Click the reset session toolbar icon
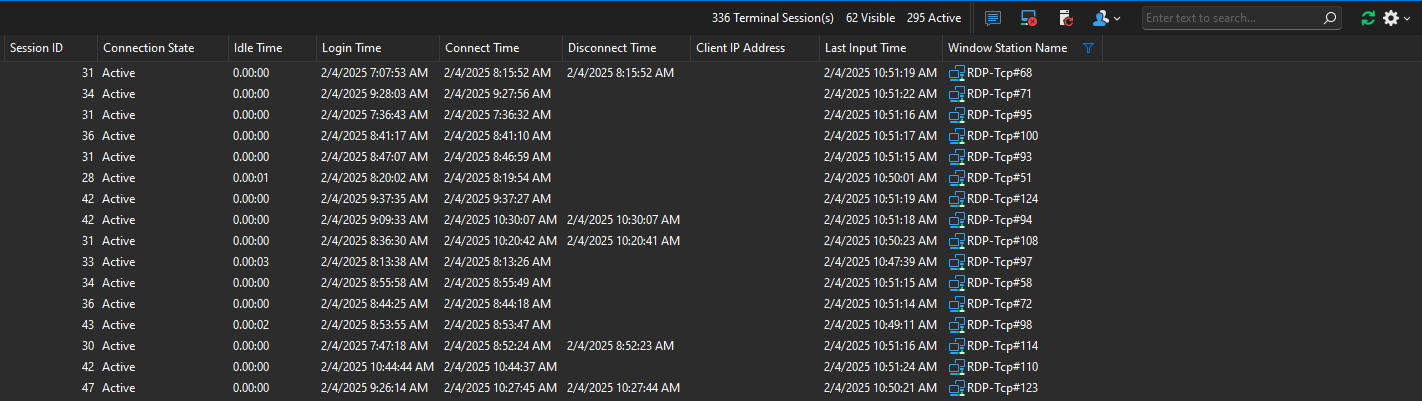The width and height of the screenshot is (1422, 401). tap(1065, 18)
